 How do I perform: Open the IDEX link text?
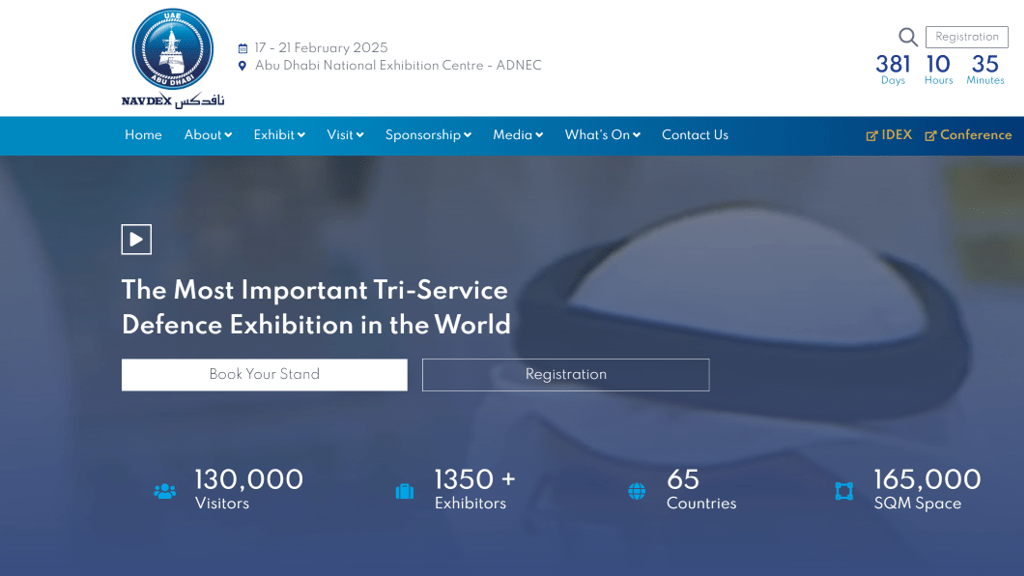coord(896,135)
